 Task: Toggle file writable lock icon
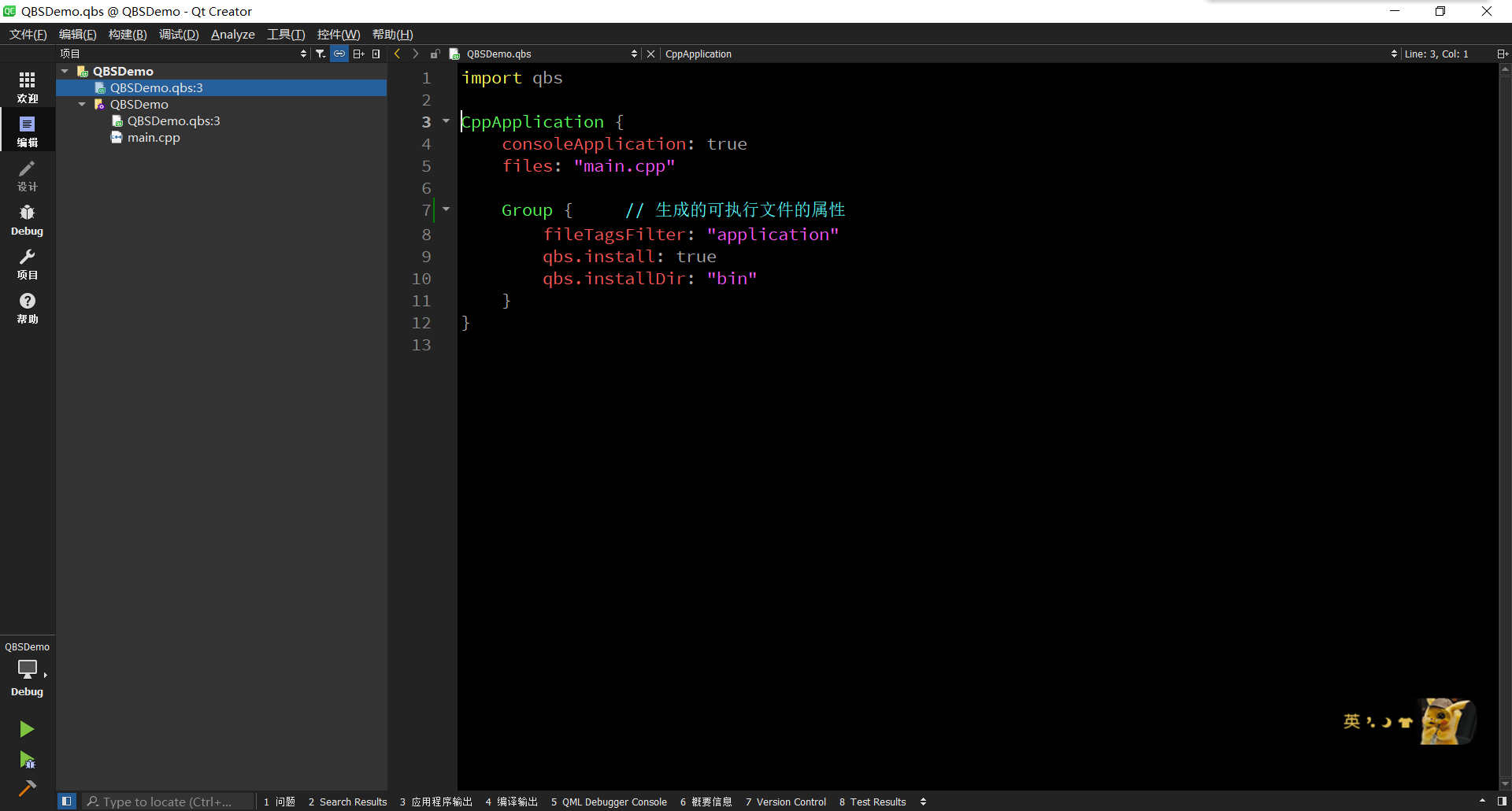click(x=435, y=54)
